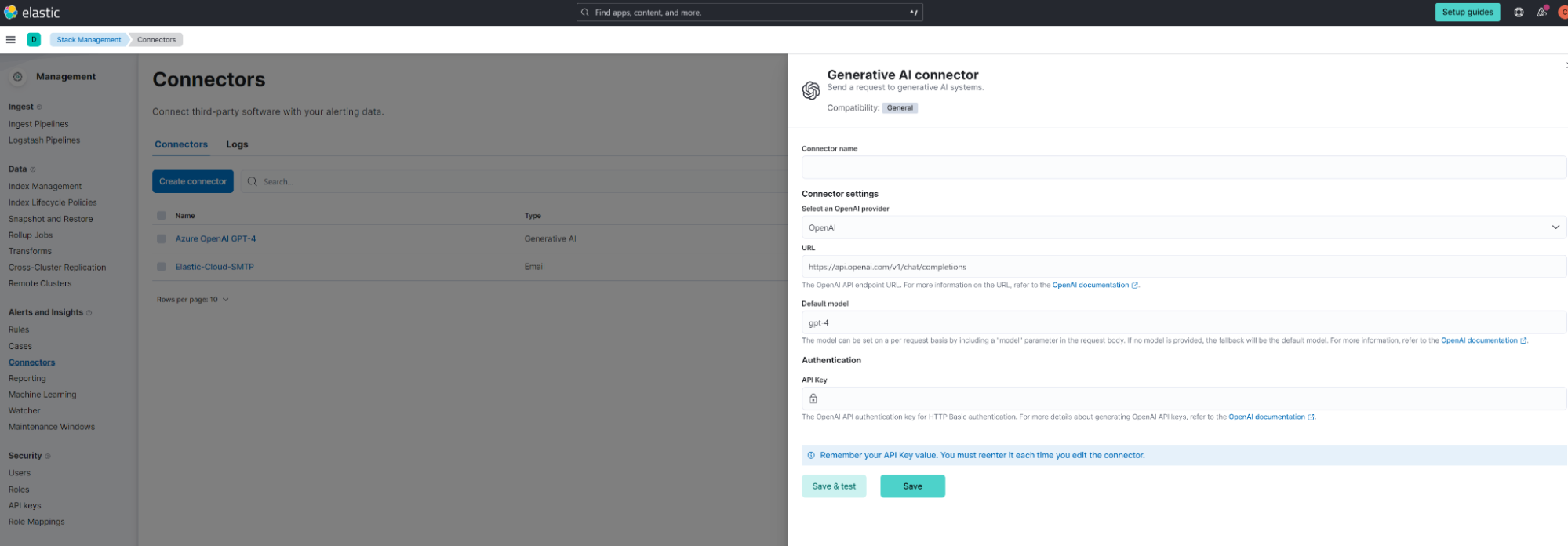Sort by the Name column header

point(185,216)
